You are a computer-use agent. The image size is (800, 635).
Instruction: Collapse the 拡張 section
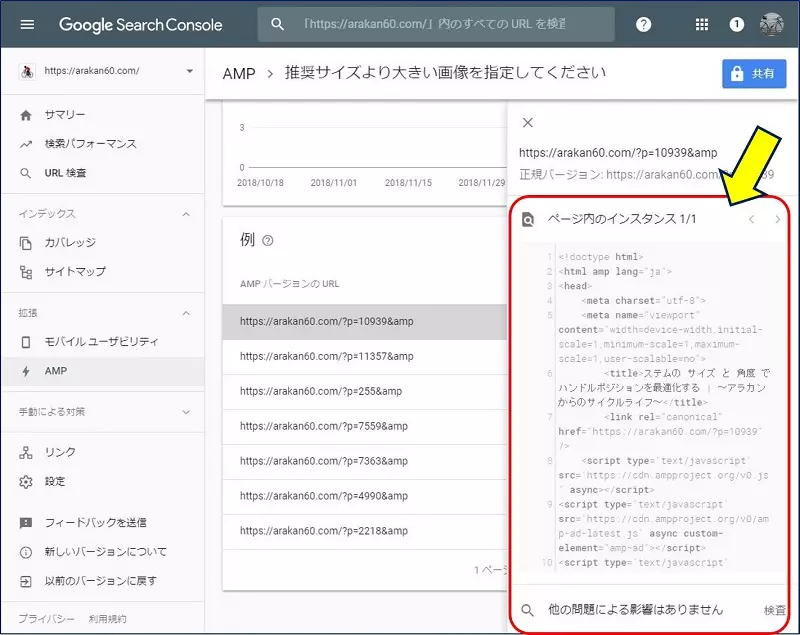(186, 313)
